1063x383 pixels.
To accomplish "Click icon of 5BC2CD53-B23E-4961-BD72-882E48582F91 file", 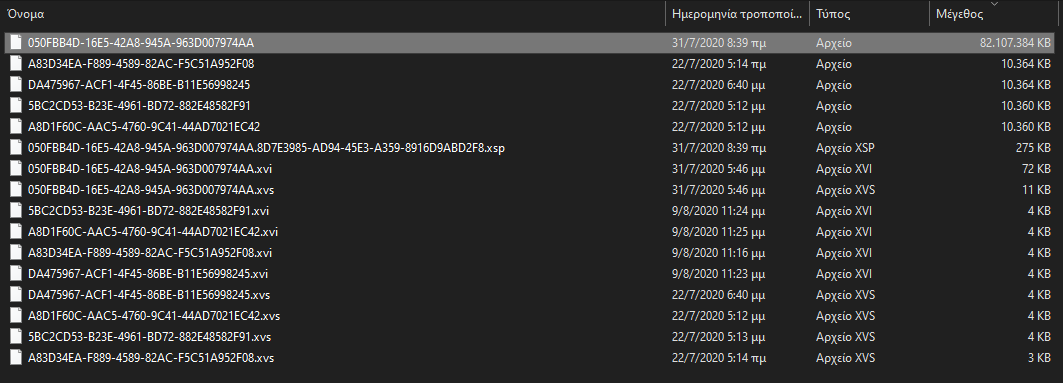I will pos(16,106).
